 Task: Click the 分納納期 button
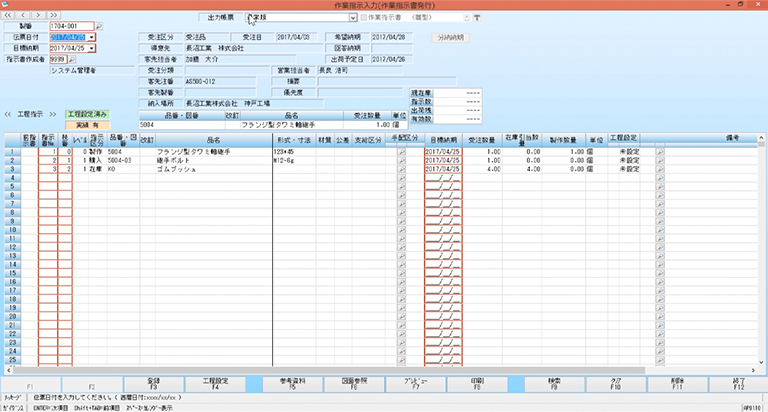[x=451, y=38]
